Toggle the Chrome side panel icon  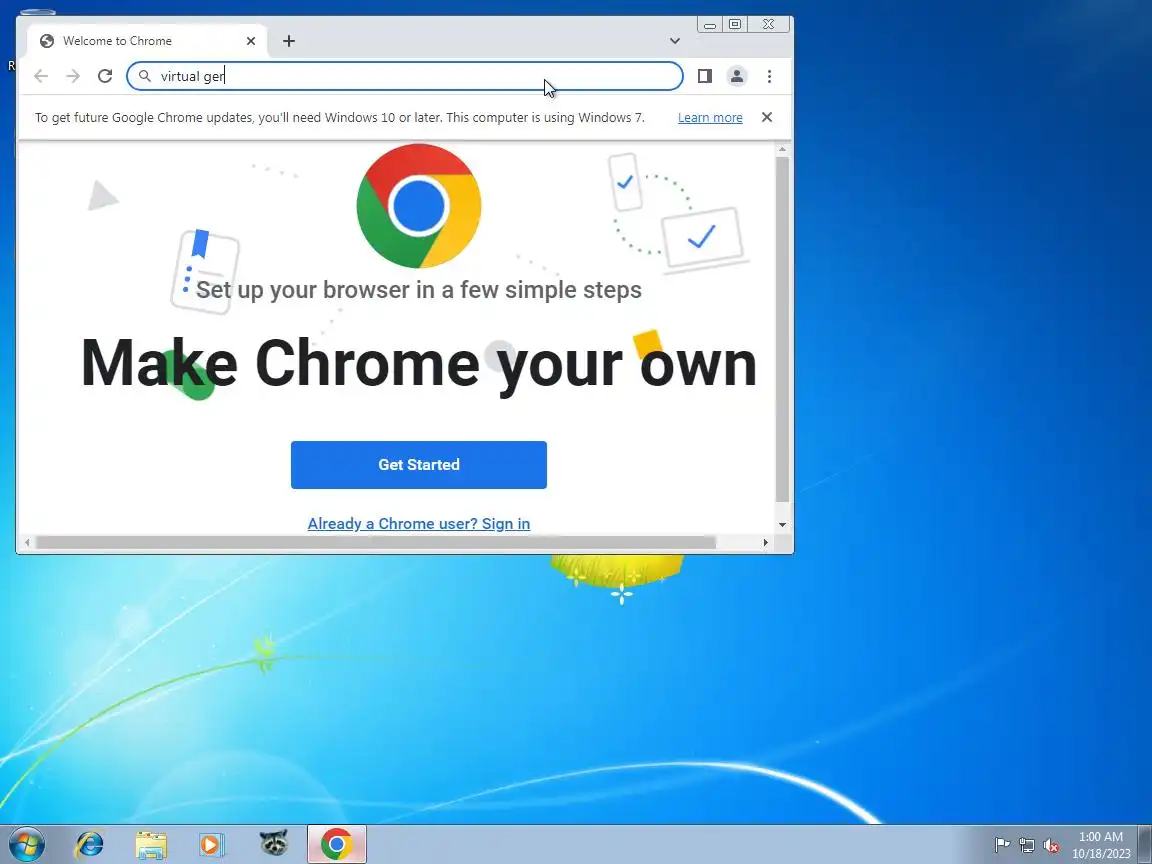705,76
